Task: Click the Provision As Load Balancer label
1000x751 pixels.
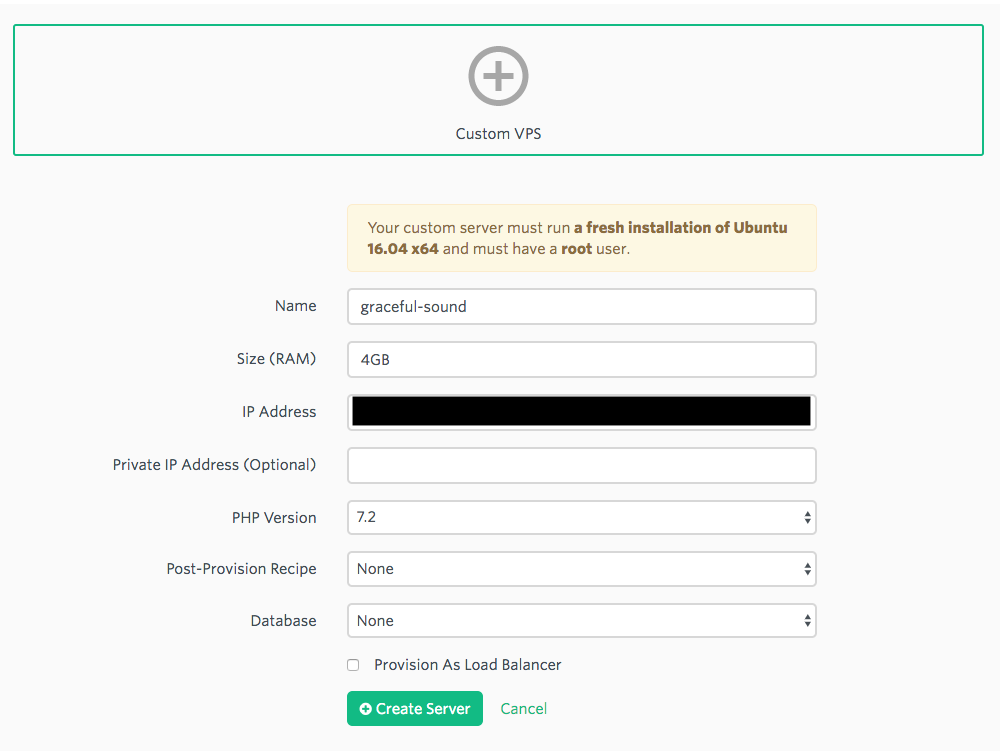Action: coord(467,665)
